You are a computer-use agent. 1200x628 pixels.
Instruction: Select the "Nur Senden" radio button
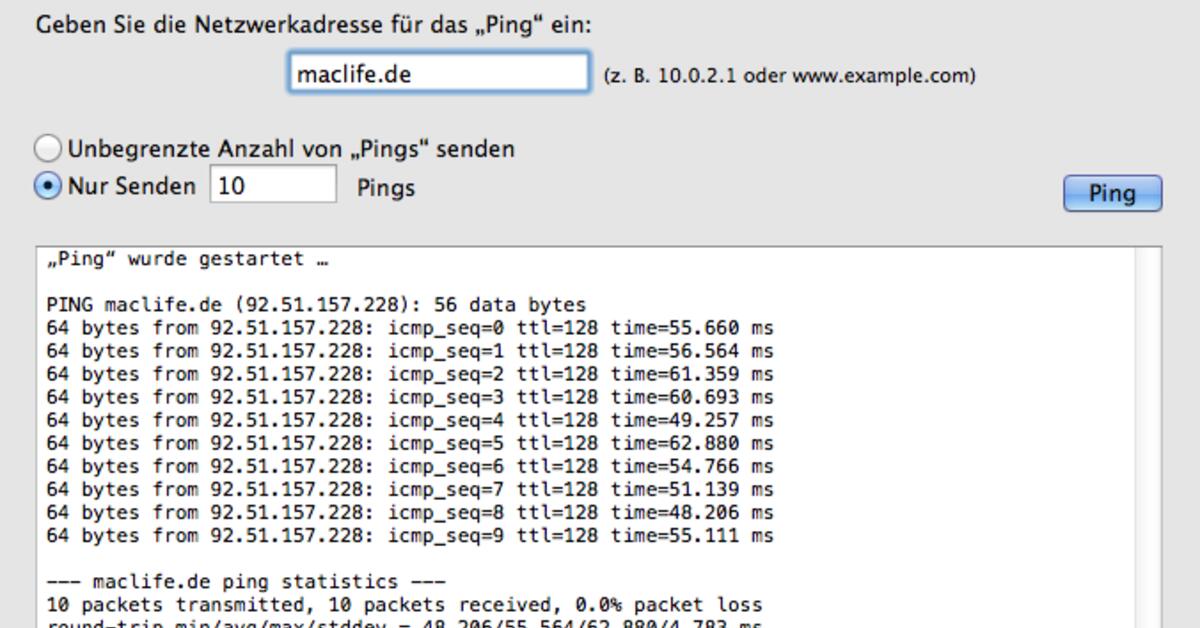click(x=48, y=186)
